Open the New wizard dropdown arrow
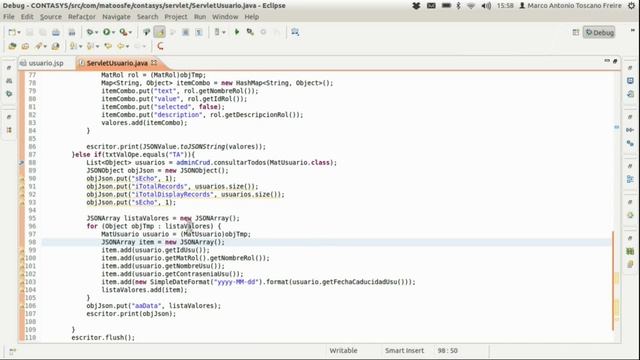 (19, 33)
